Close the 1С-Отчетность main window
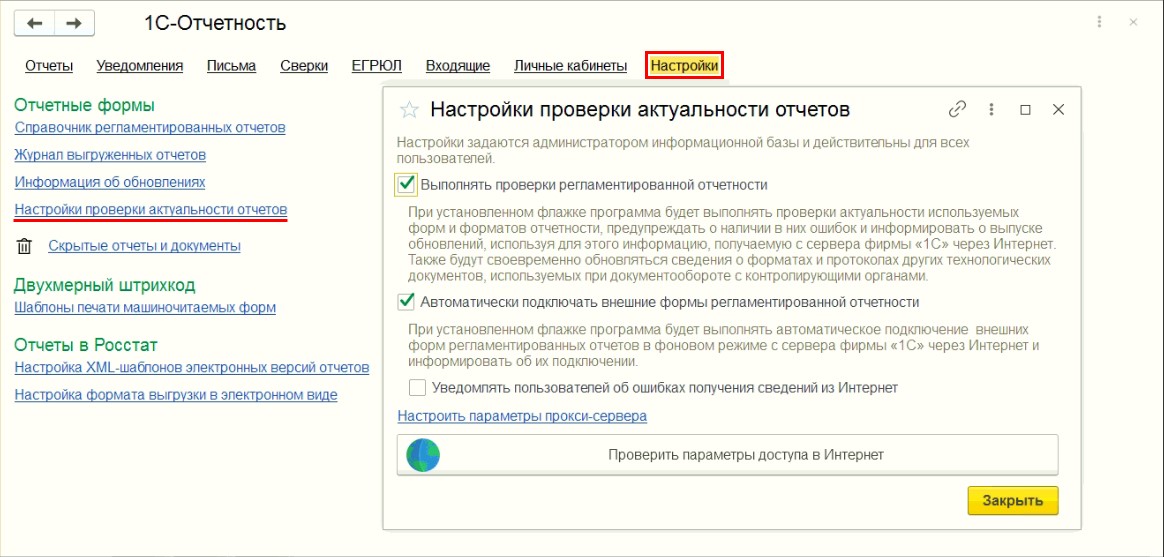This screenshot has width=1164, height=557. (1134, 23)
